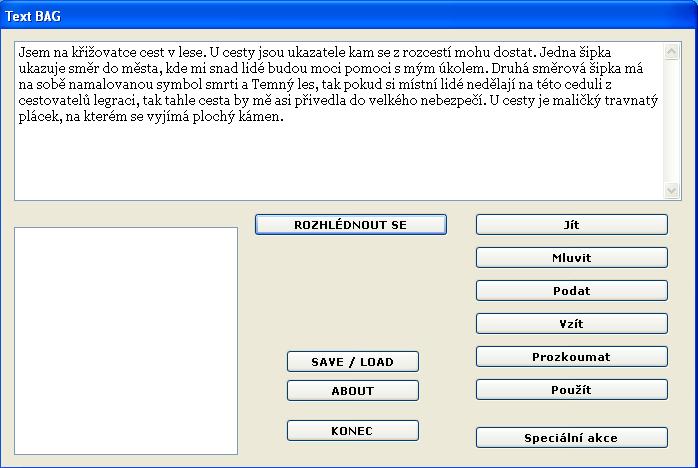Click the empty inventory list box

tap(126, 341)
